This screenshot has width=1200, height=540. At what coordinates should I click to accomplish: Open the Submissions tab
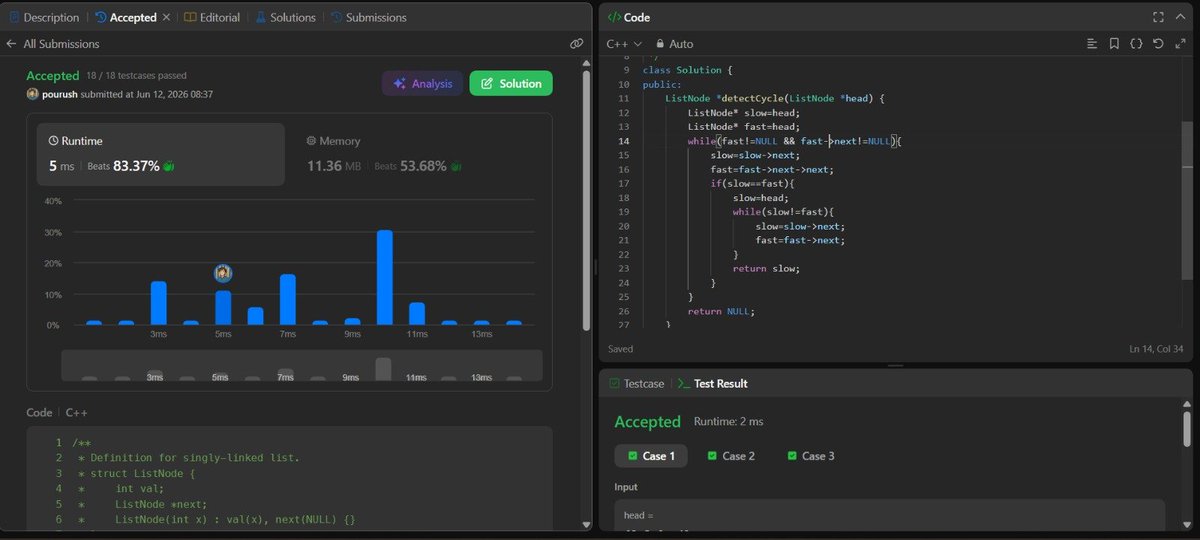[x=368, y=17]
